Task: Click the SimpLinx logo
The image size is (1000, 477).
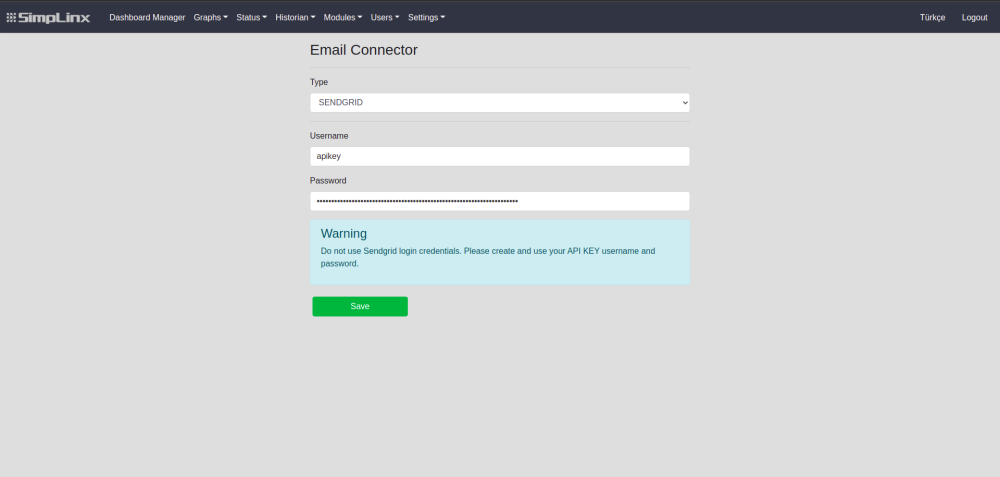Action: tap(48, 17)
